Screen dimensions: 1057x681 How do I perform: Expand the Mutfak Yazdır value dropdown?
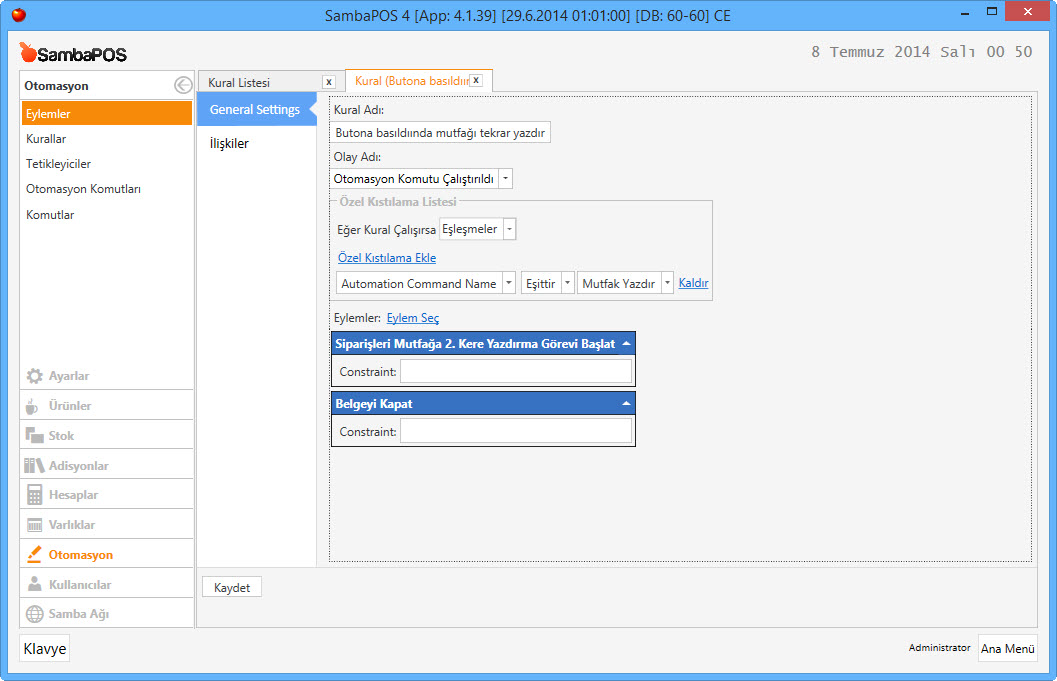[667, 284]
